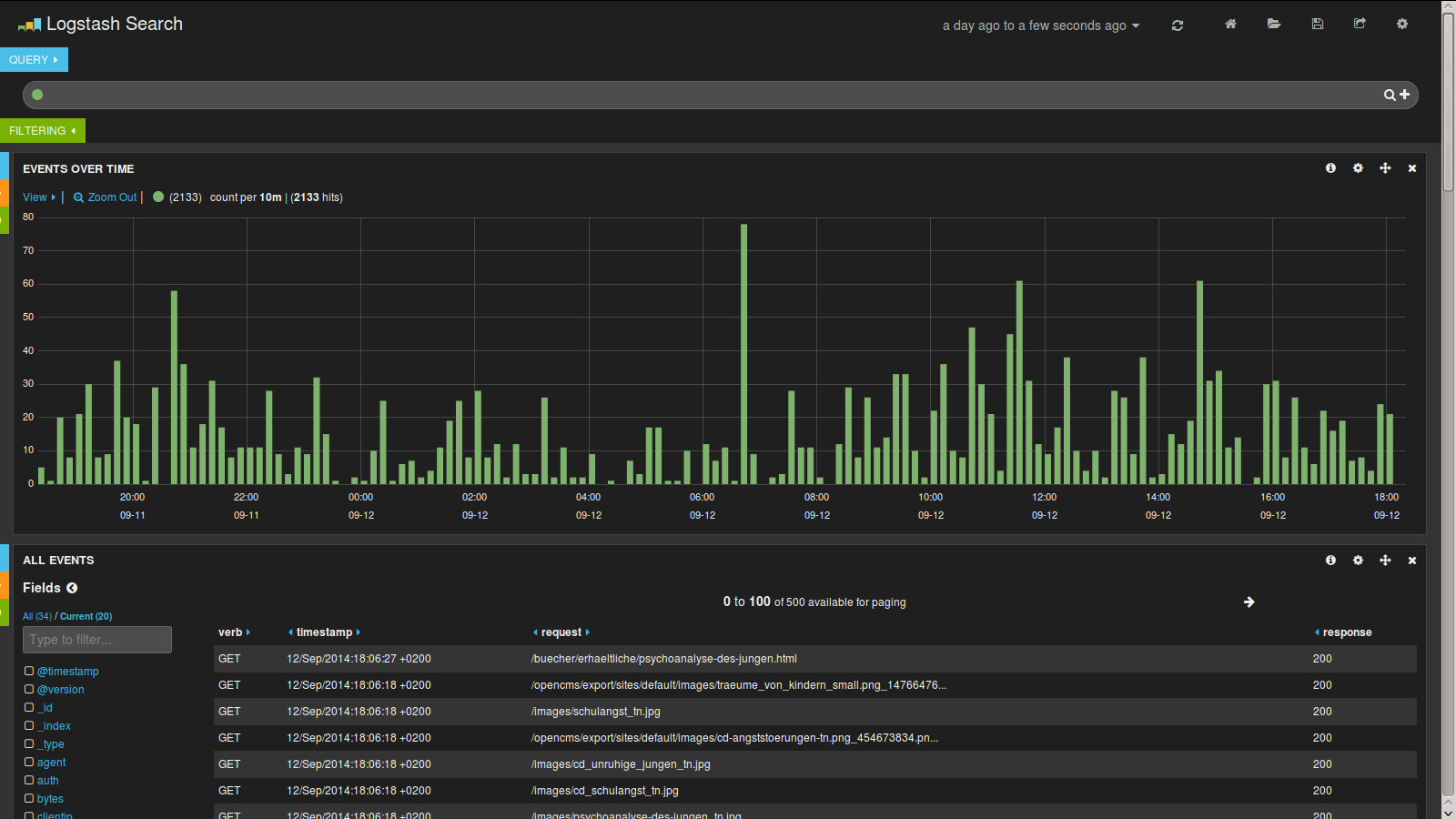Image resolution: width=1456 pixels, height=819 pixels.
Task: Open dashboard settings gear in top bar
Action: point(1402,25)
